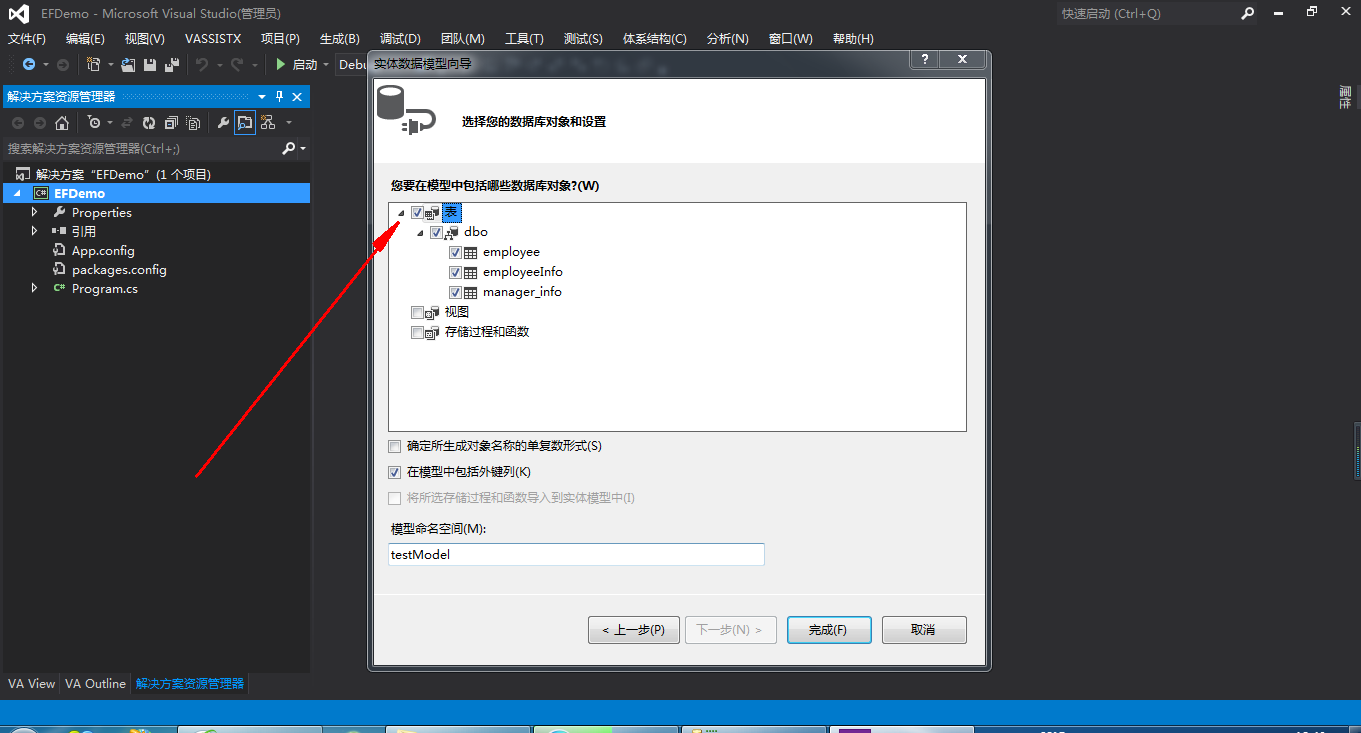
Task: Click the Visual Studio logo icon
Action: click(x=19, y=14)
